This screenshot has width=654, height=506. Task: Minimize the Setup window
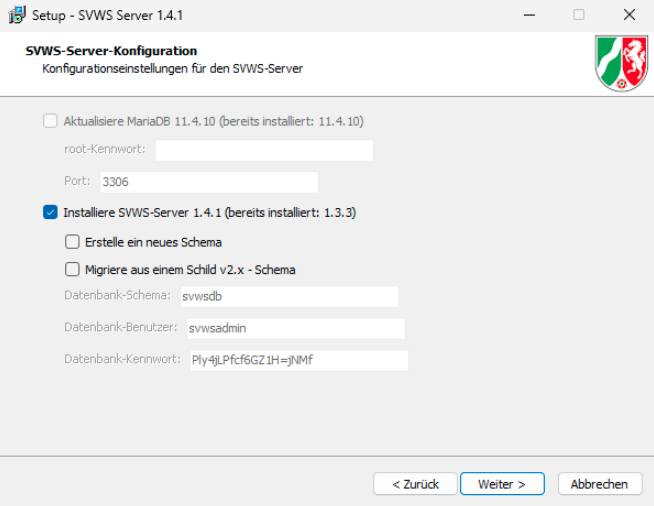click(x=529, y=15)
